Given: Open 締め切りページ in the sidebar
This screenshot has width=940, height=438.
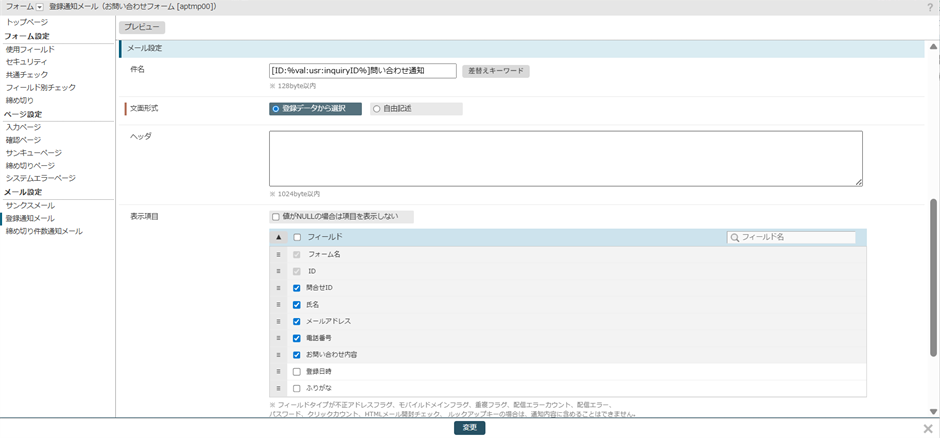Looking at the screenshot, I should tap(30, 165).
